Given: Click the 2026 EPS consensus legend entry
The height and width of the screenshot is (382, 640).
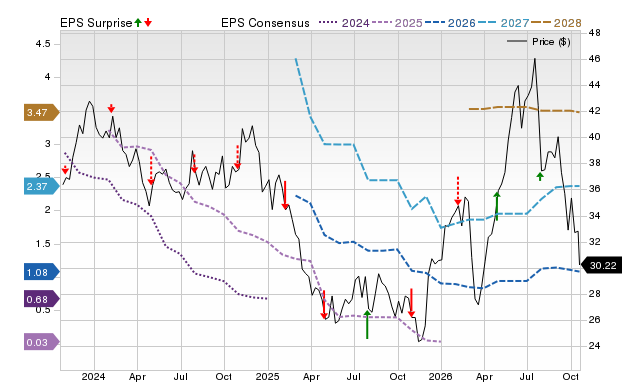Looking at the screenshot, I should tap(450, 23).
